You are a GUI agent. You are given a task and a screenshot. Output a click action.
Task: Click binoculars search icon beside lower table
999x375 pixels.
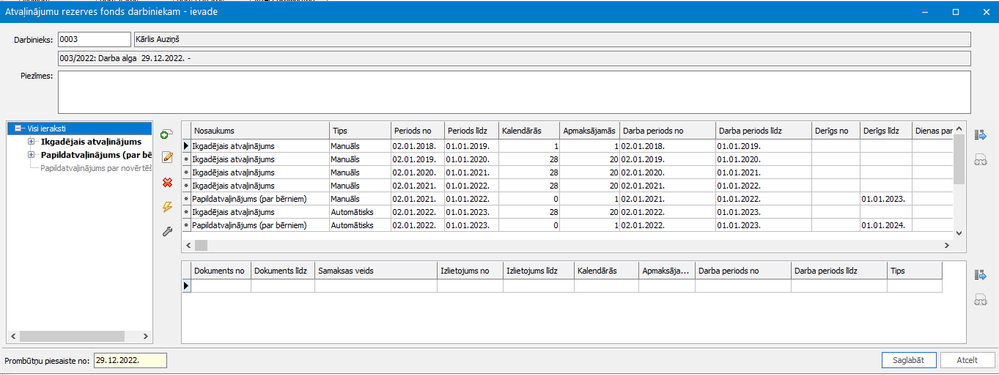[980, 300]
